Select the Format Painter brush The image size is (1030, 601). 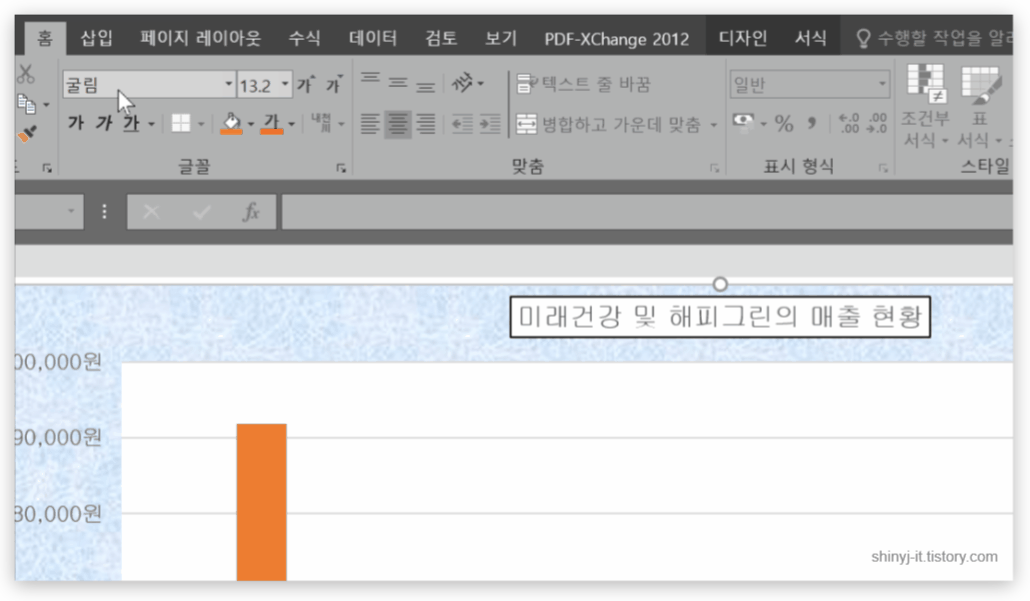pyautogui.click(x=26, y=133)
